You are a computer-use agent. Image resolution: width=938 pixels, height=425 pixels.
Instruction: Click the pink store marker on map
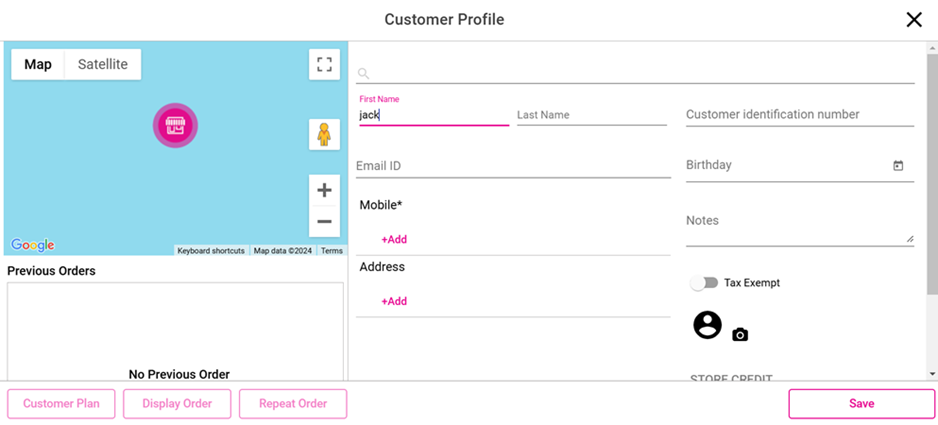tap(175, 125)
